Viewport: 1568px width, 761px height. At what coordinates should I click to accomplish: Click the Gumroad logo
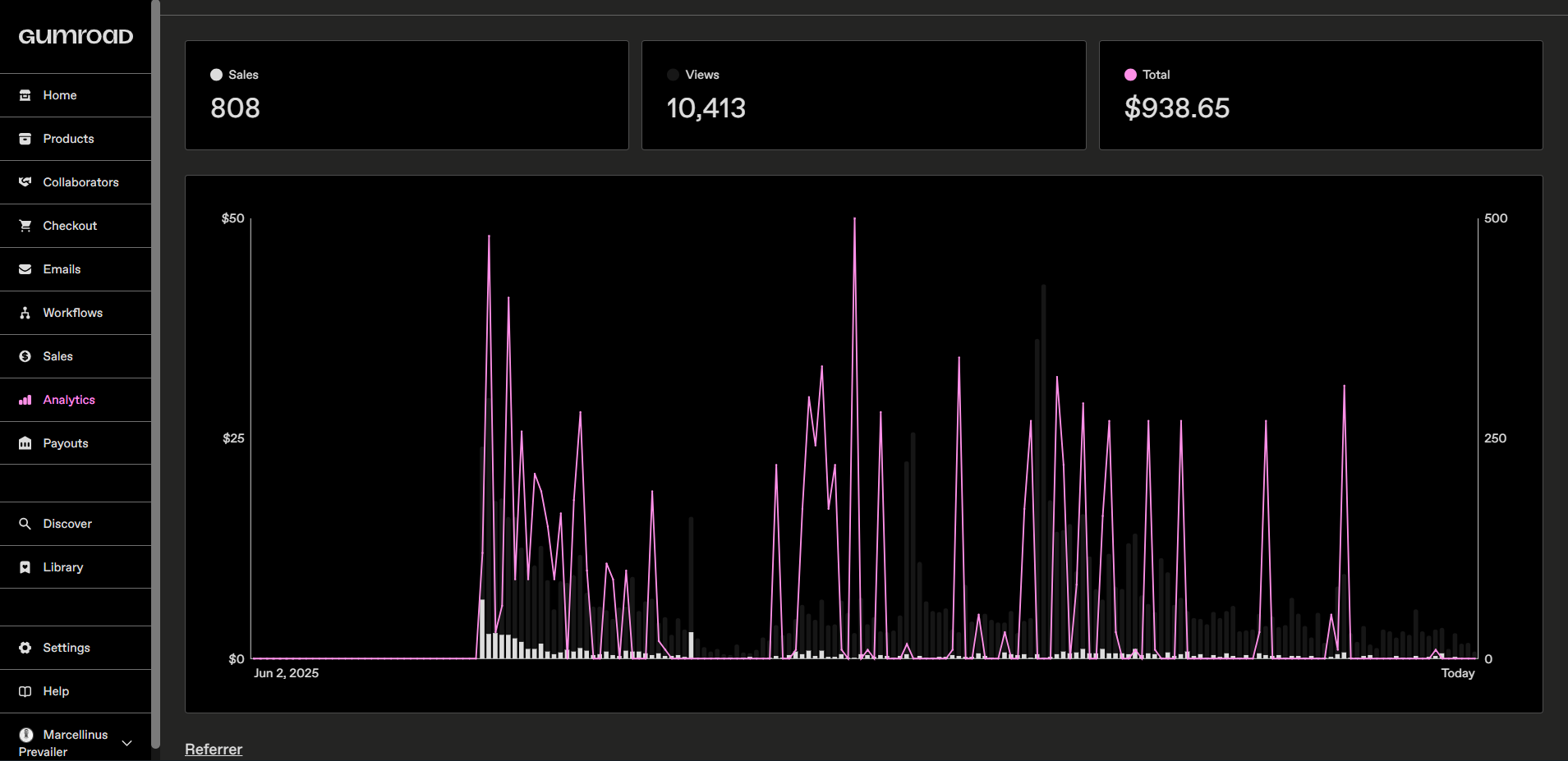pyautogui.click(x=76, y=36)
